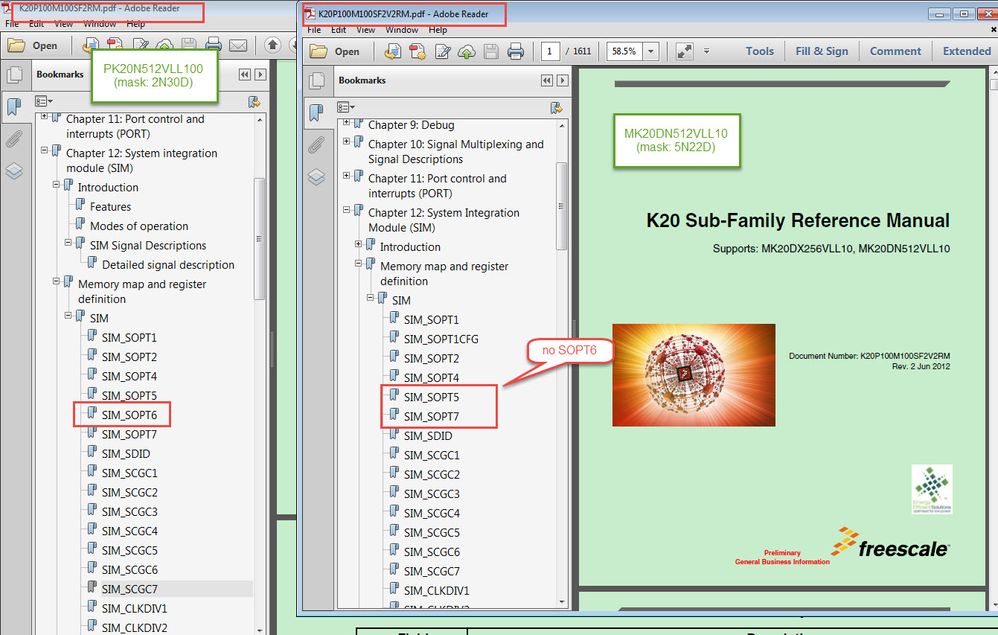Click the 58.5% zoom value field
Screen dimensions: 998x635
pos(624,52)
